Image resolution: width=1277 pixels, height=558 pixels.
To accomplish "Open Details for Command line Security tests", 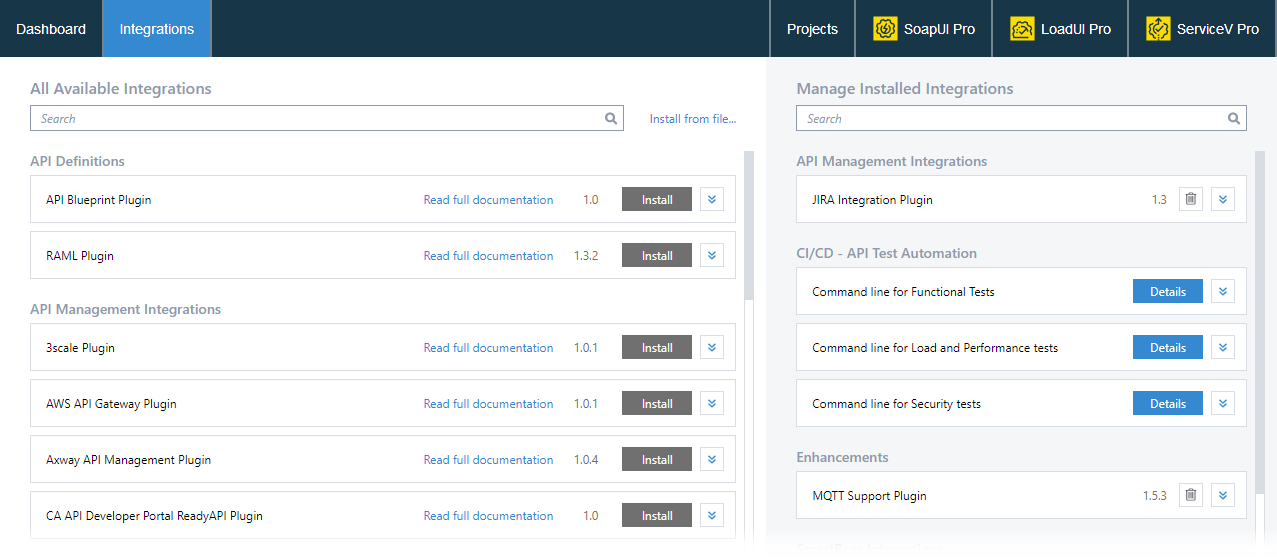I will tap(1168, 403).
